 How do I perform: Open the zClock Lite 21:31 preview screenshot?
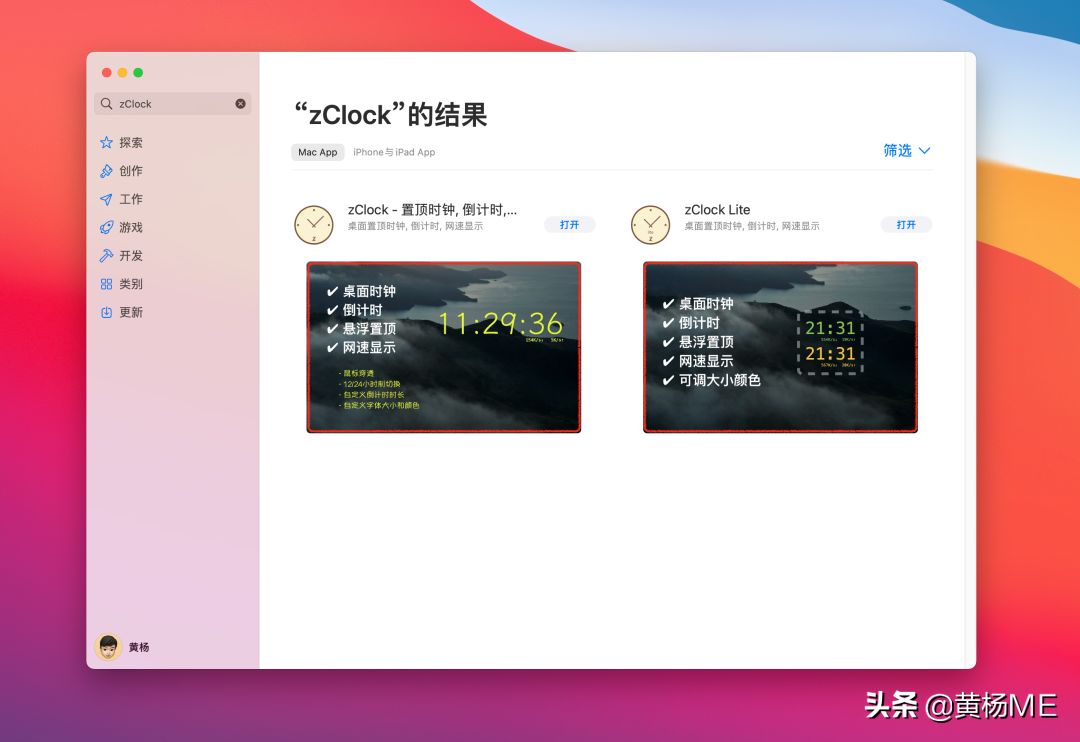click(780, 347)
